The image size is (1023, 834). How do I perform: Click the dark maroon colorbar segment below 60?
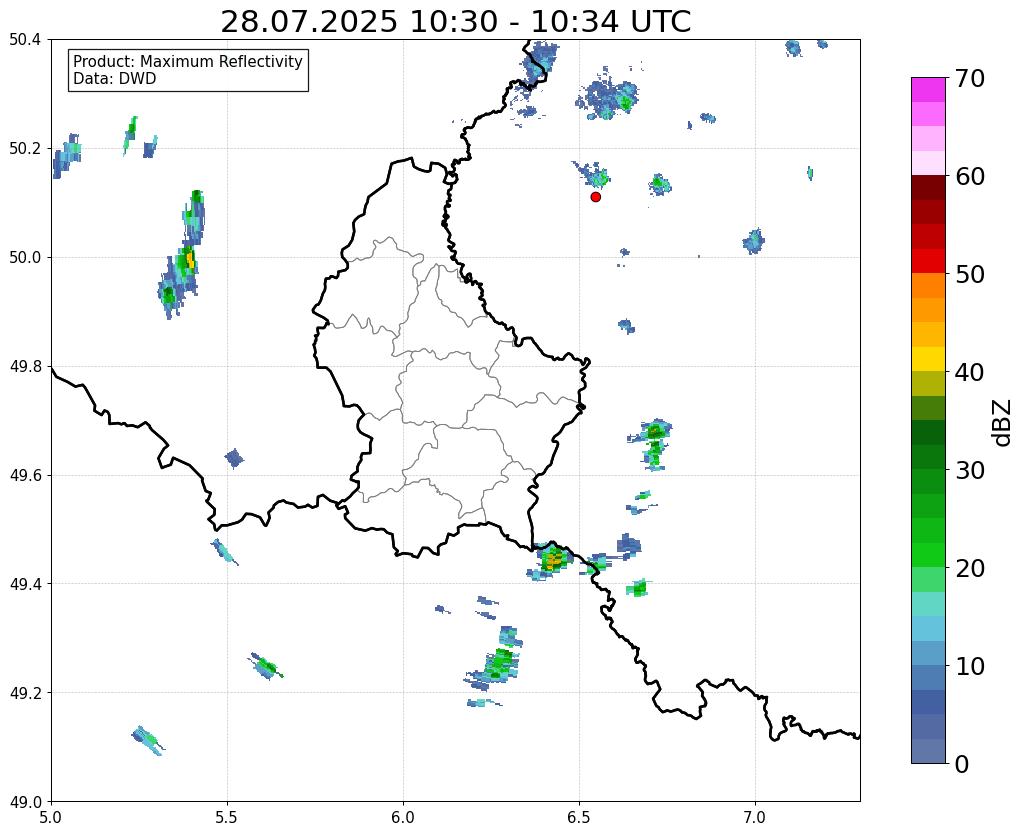(x=928, y=188)
